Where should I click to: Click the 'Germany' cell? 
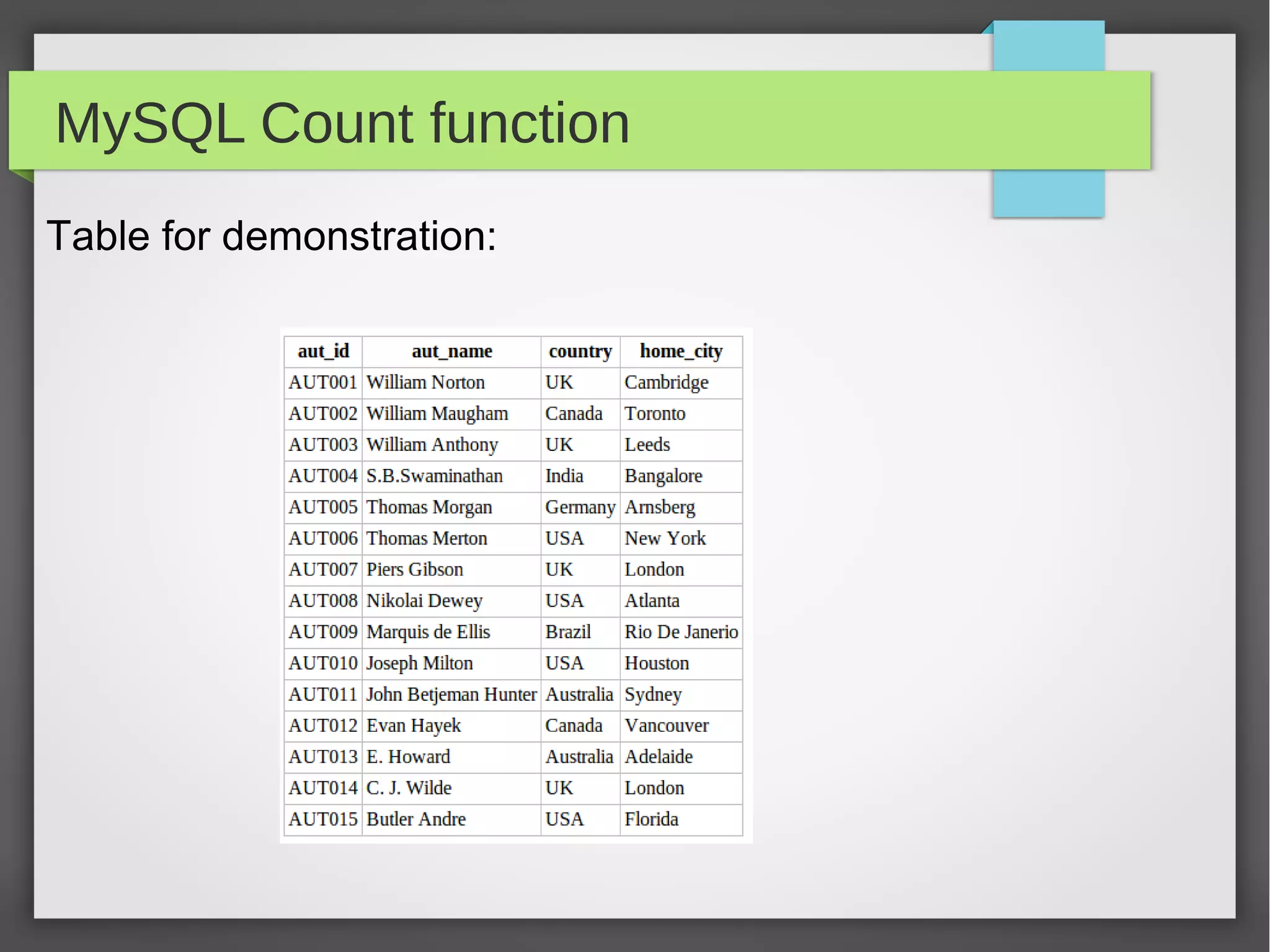(580, 507)
